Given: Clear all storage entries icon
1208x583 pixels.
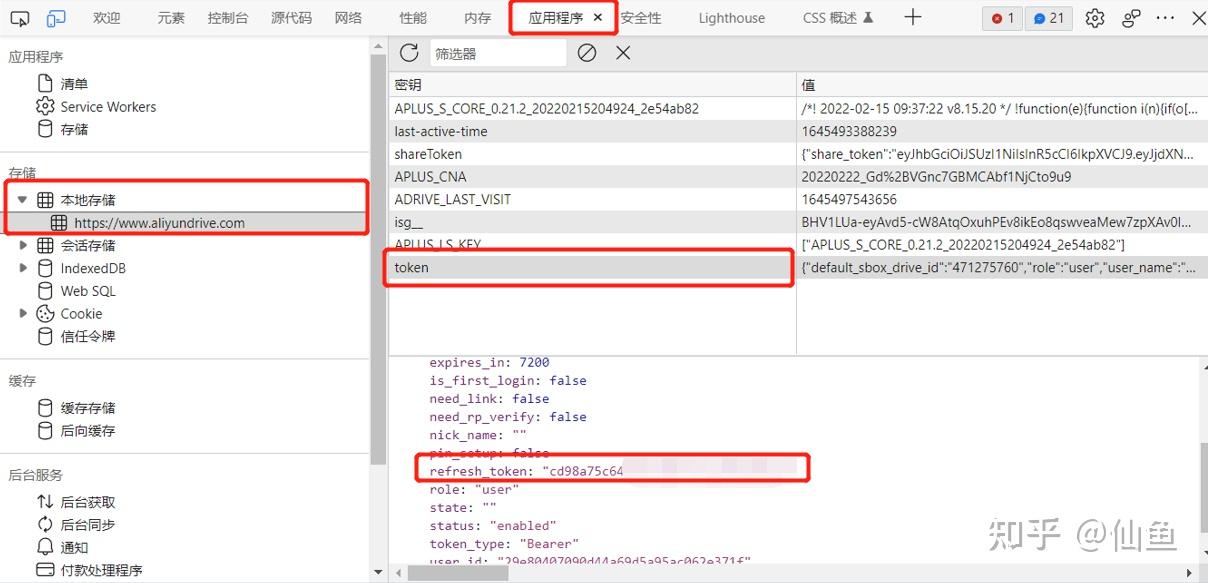Looking at the screenshot, I should [587, 53].
